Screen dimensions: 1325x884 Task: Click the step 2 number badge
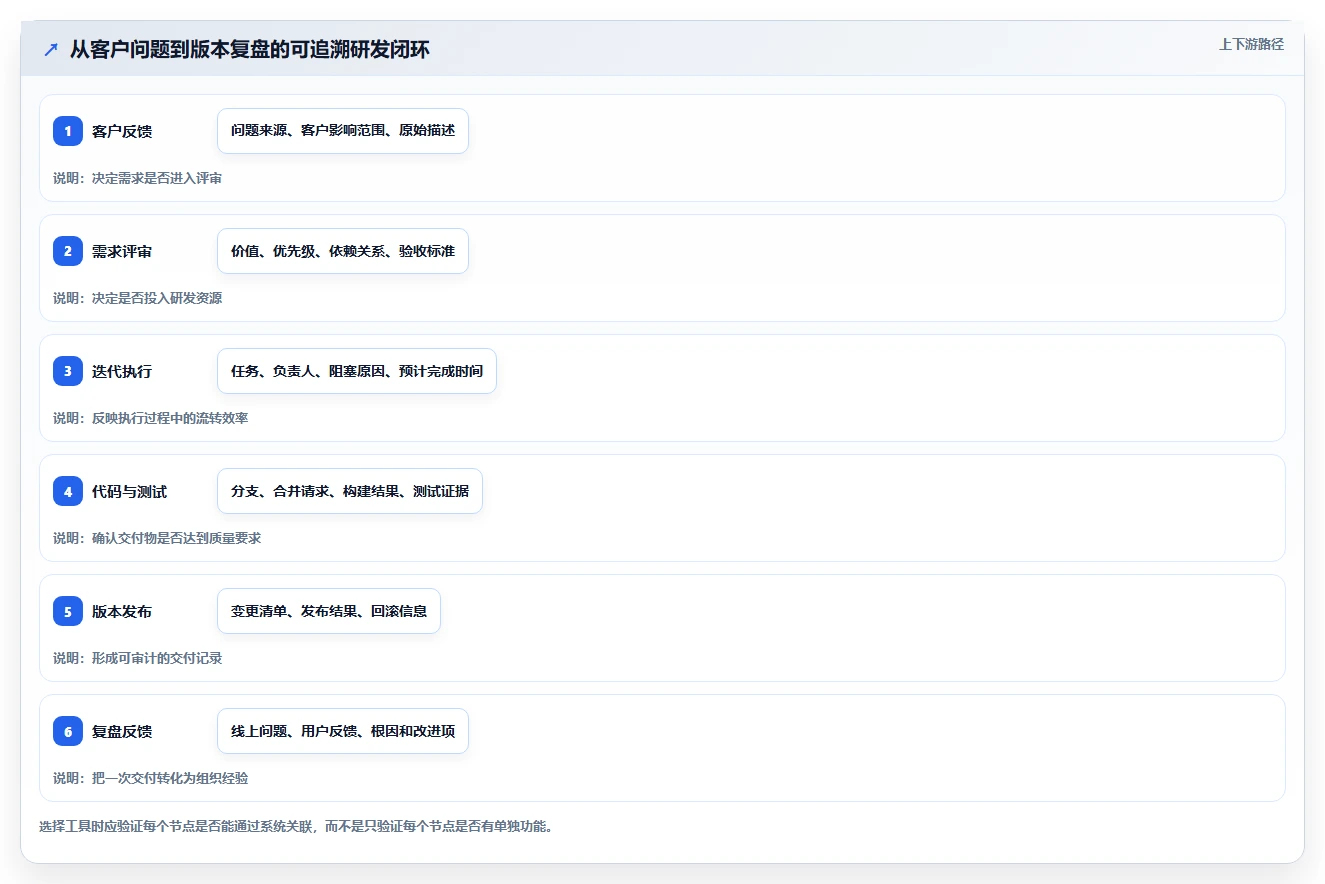[68, 251]
